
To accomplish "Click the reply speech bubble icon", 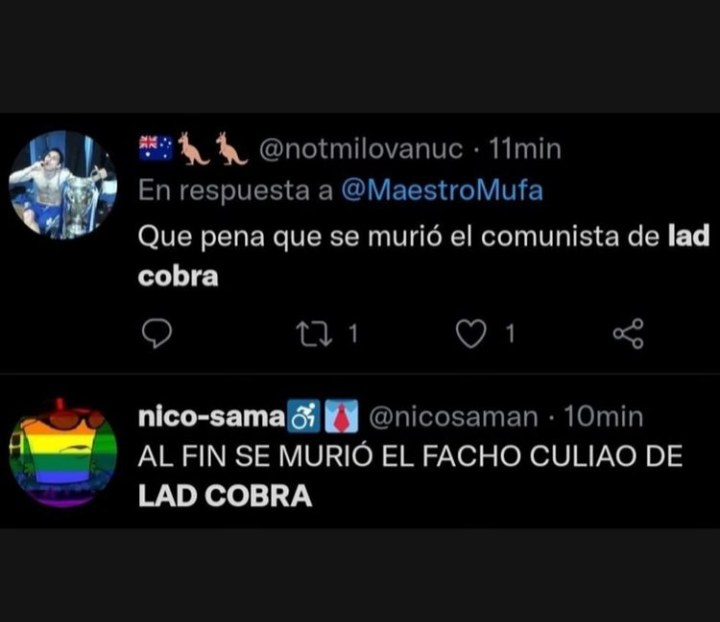I will click(157, 333).
